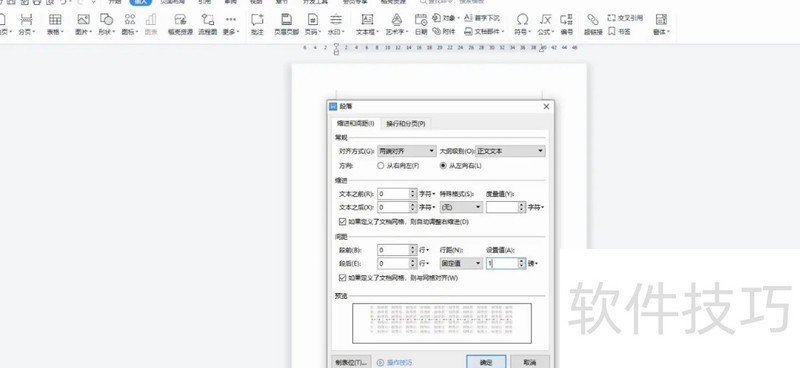Open the 窗体 form controls
This screenshot has width=800, height=368.
pos(661,24)
